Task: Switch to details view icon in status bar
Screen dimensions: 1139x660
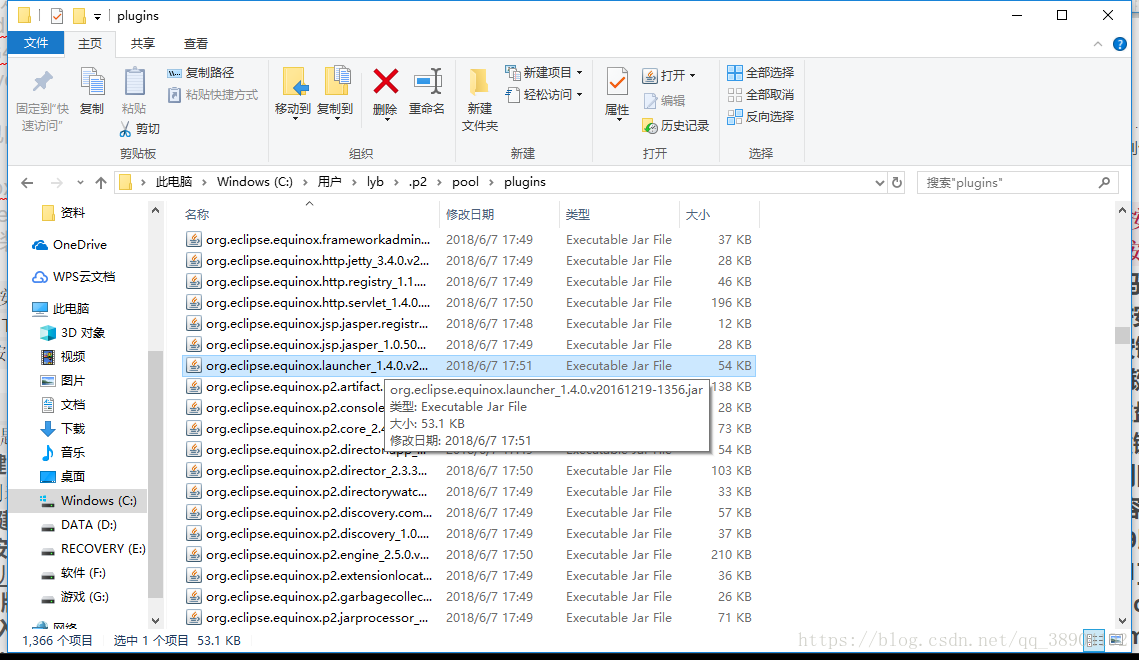Action: 1095,640
